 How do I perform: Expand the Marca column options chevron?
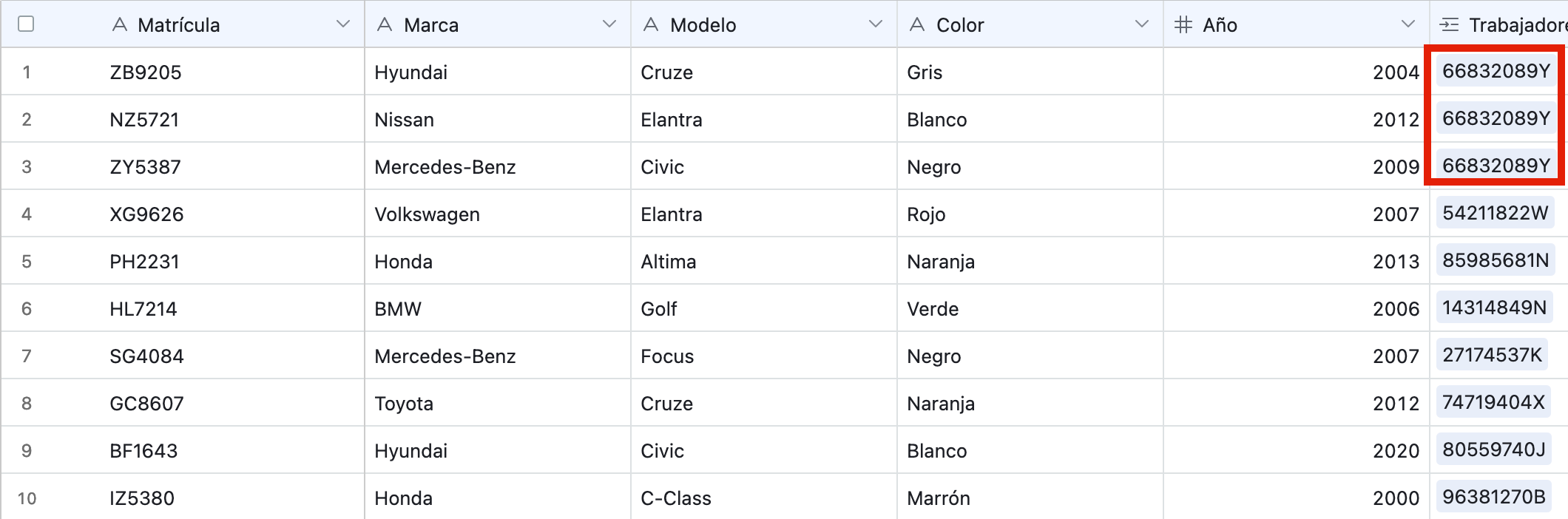pos(609,24)
